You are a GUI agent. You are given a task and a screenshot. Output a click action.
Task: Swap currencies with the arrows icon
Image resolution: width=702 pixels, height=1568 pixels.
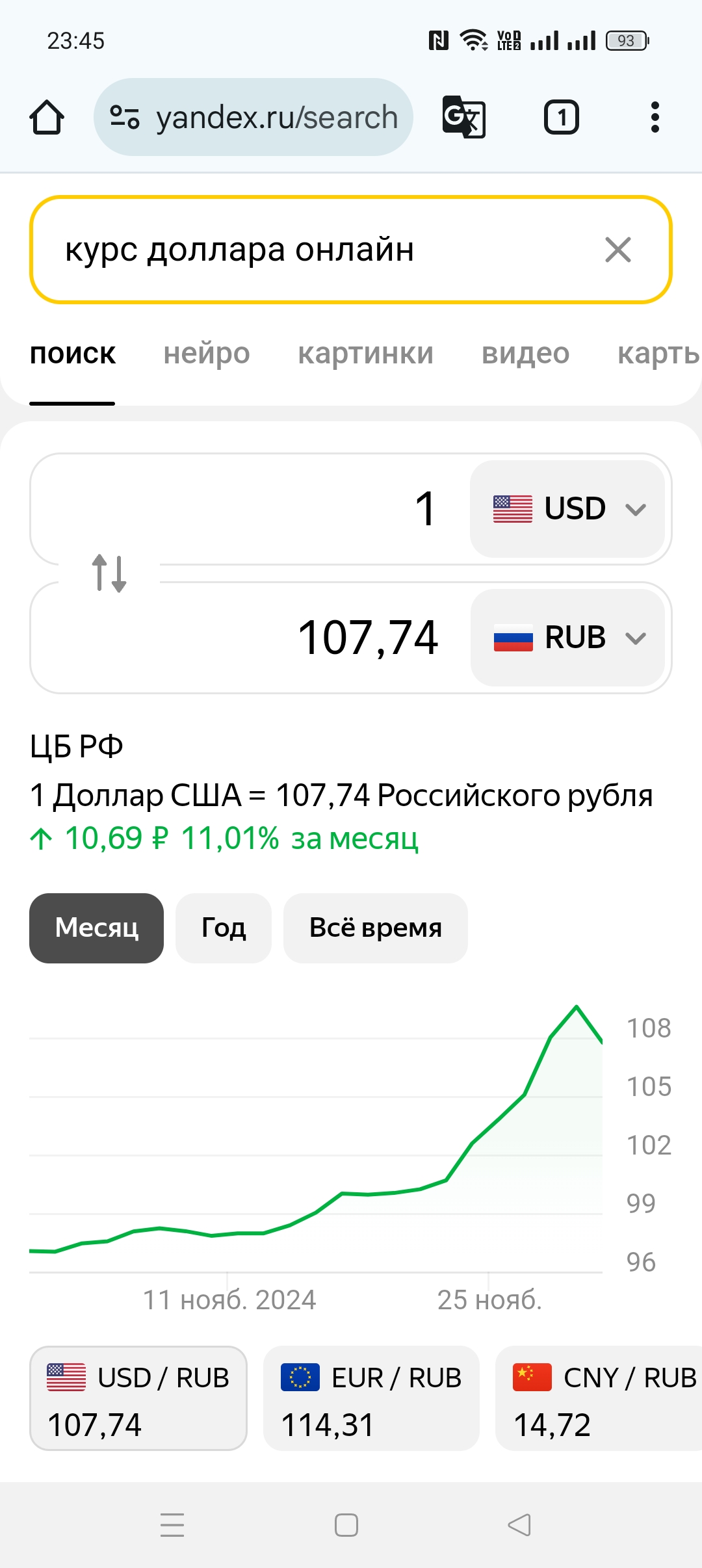[x=109, y=573]
